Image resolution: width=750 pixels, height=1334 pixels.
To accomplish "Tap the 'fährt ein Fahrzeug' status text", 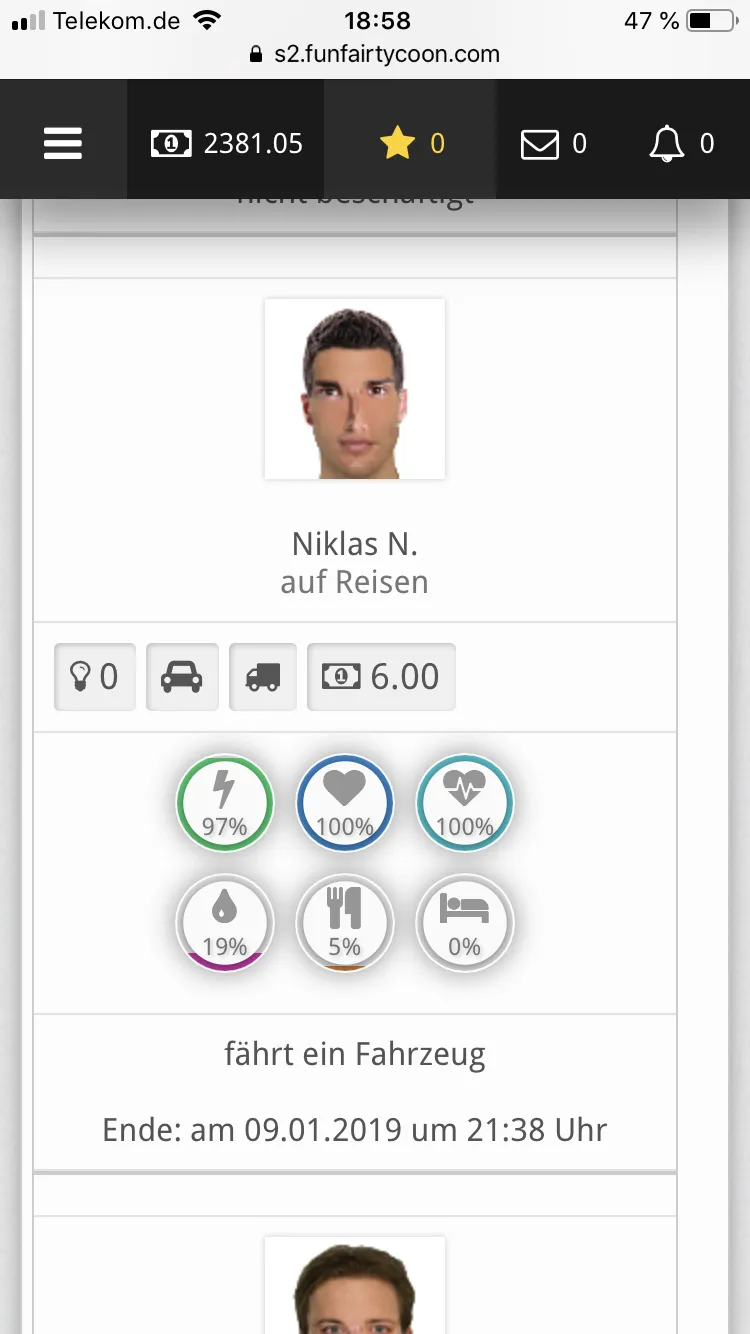I will [355, 1054].
